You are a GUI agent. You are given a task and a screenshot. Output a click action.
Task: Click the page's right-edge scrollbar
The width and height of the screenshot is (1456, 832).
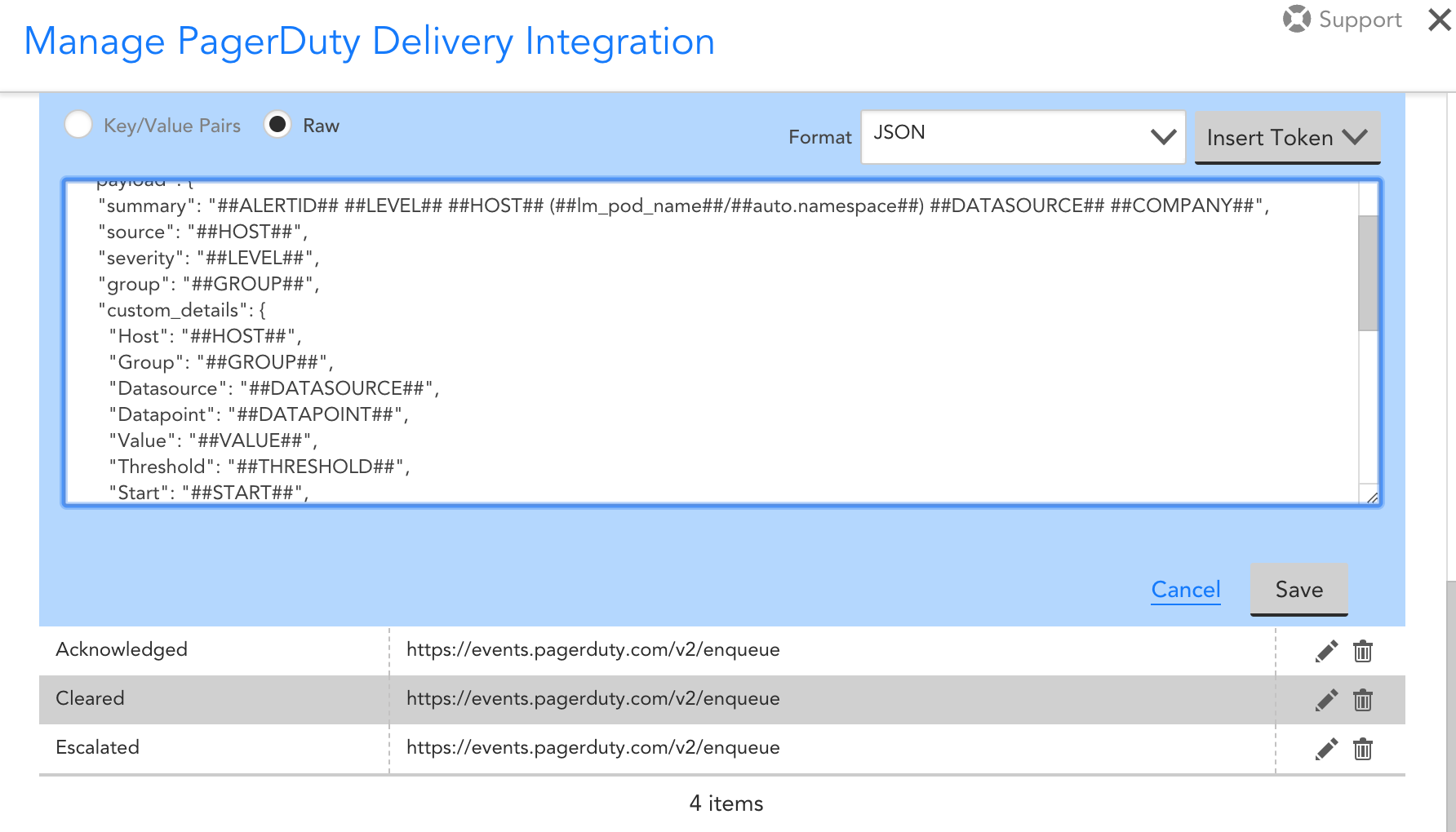(x=1449, y=706)
